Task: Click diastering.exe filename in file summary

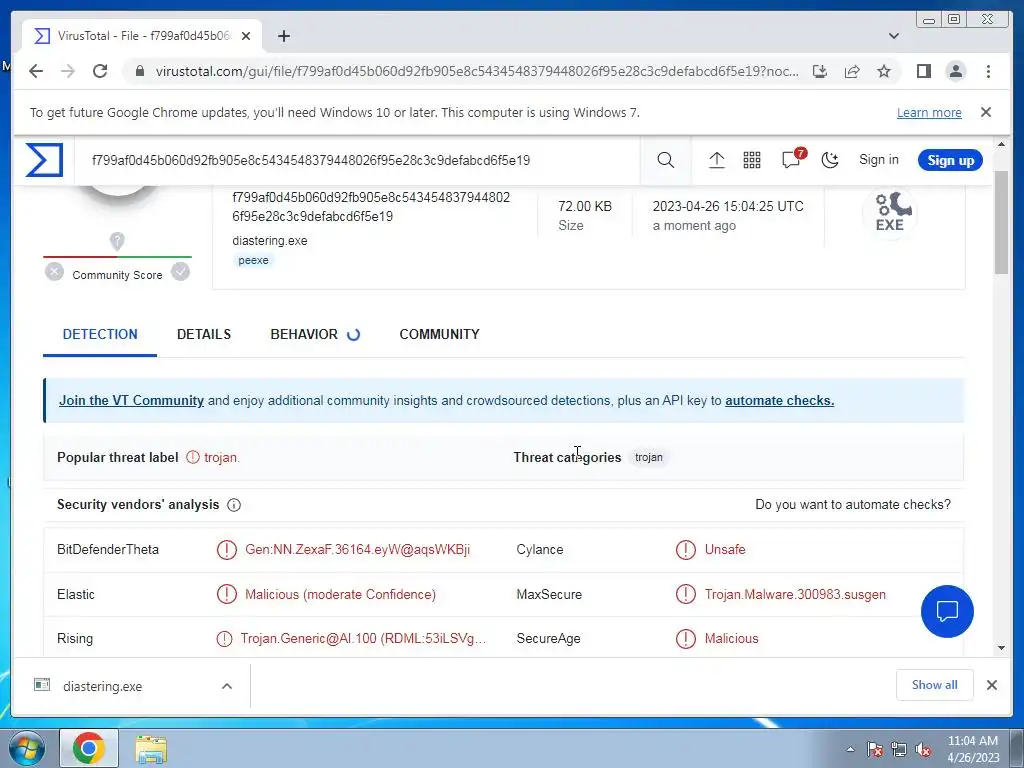Action: point(270,240)
